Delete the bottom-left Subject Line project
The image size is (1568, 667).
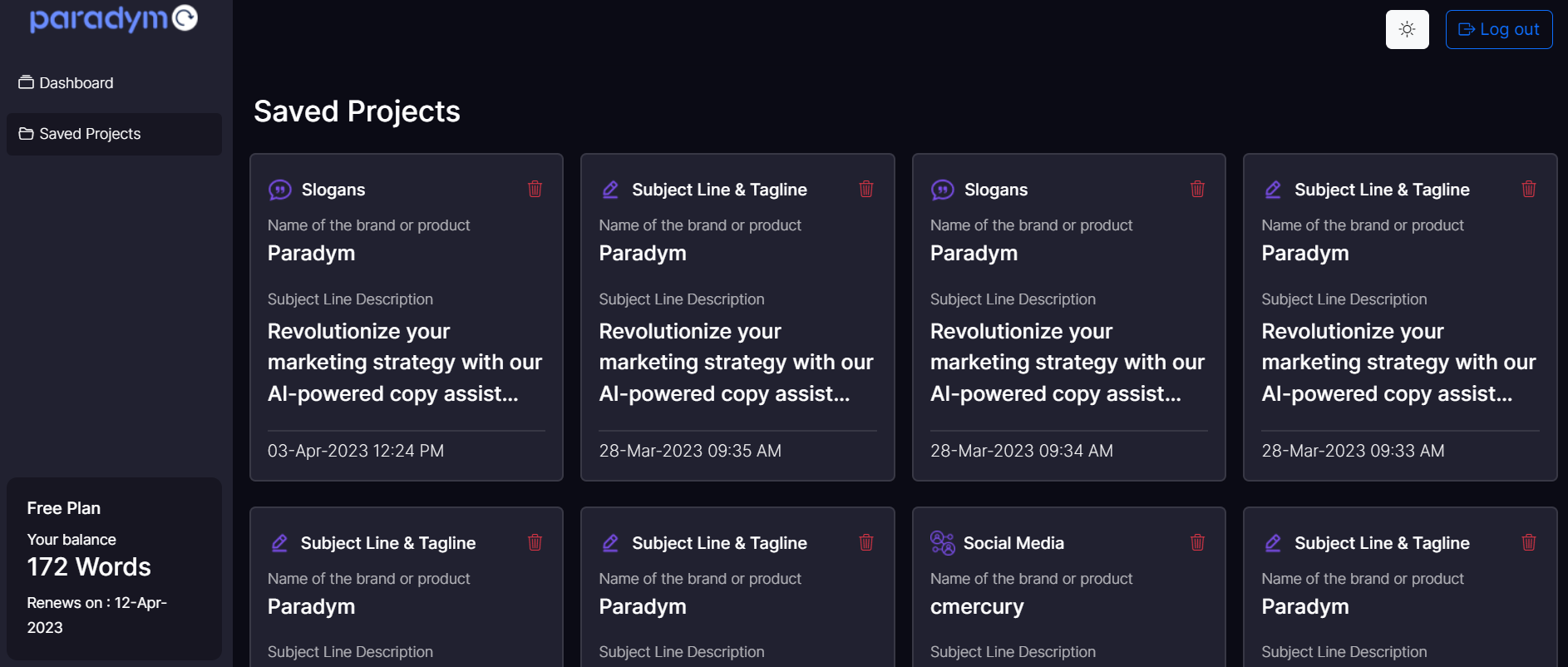535,543
